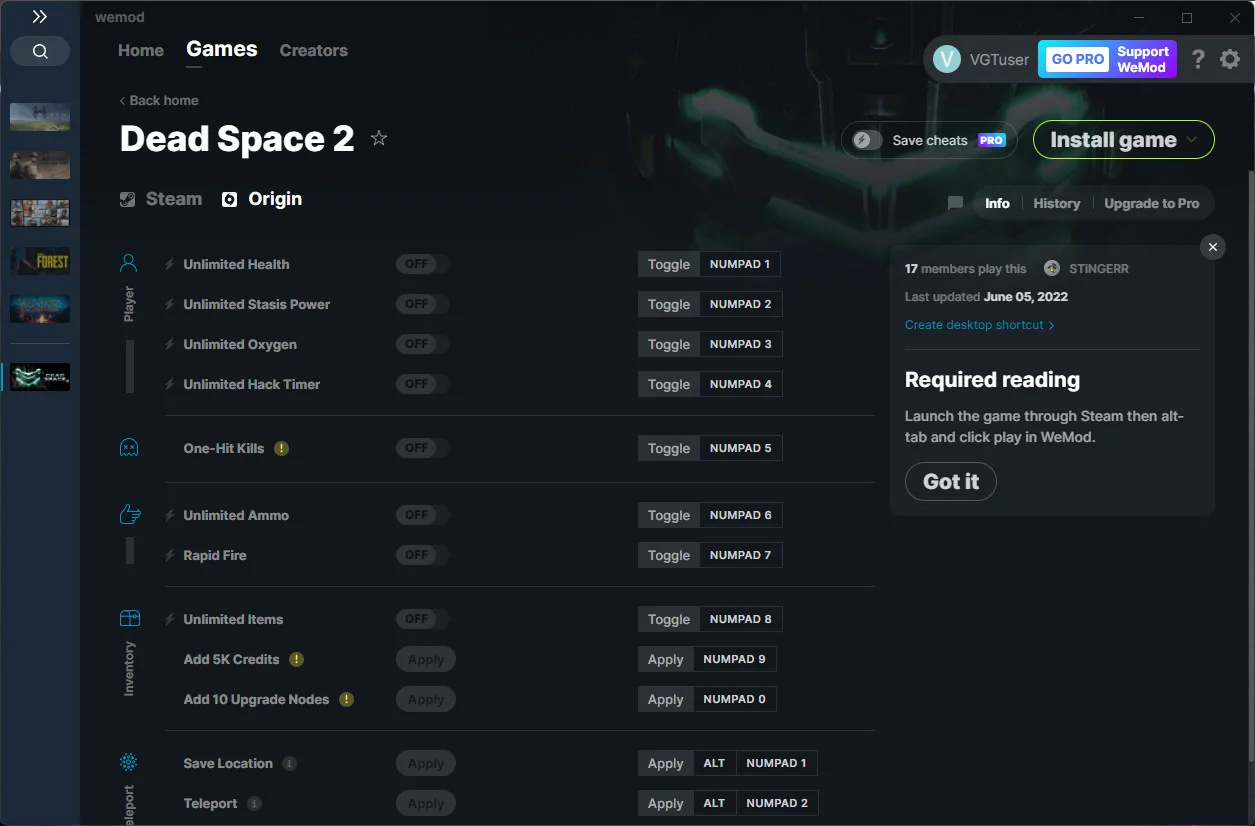Click the '17 members play this' text
Image resolution: width=1255 pixels, height=826 pixels.
965,268
